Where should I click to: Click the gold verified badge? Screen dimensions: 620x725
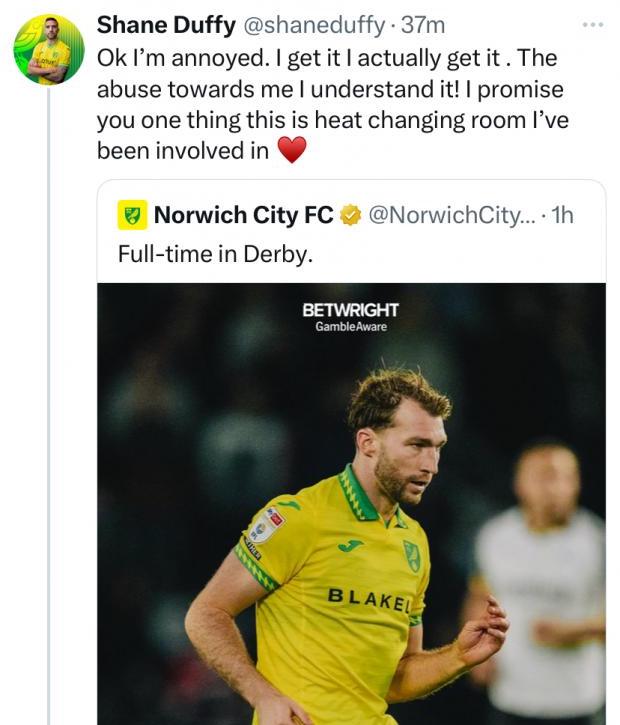pos(350,214)
